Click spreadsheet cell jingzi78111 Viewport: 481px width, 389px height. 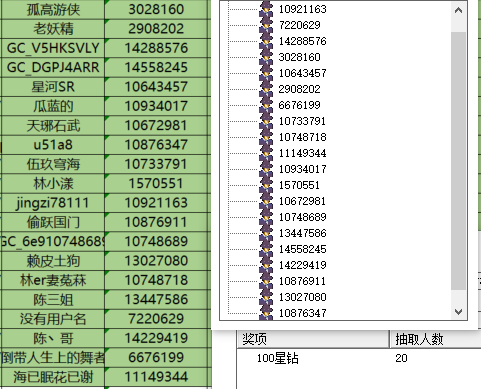[53, 203]
